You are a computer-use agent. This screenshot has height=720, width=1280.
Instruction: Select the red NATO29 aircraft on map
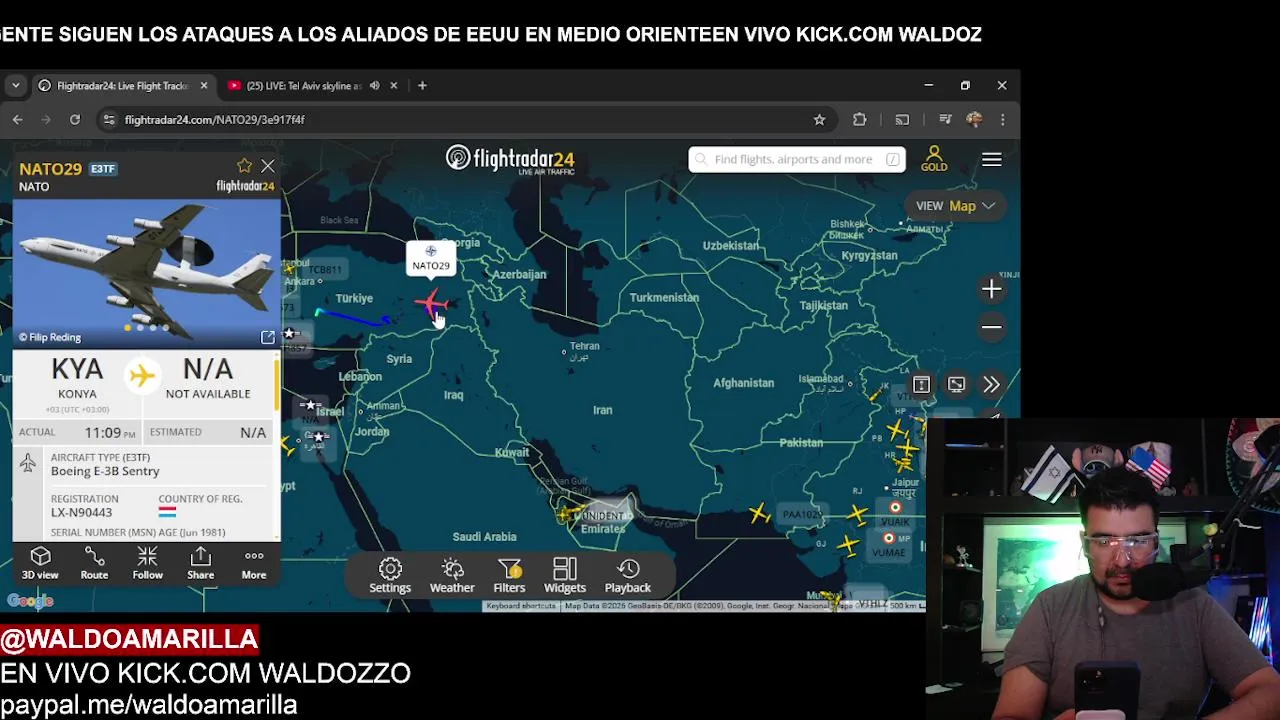tap(431, 302)
